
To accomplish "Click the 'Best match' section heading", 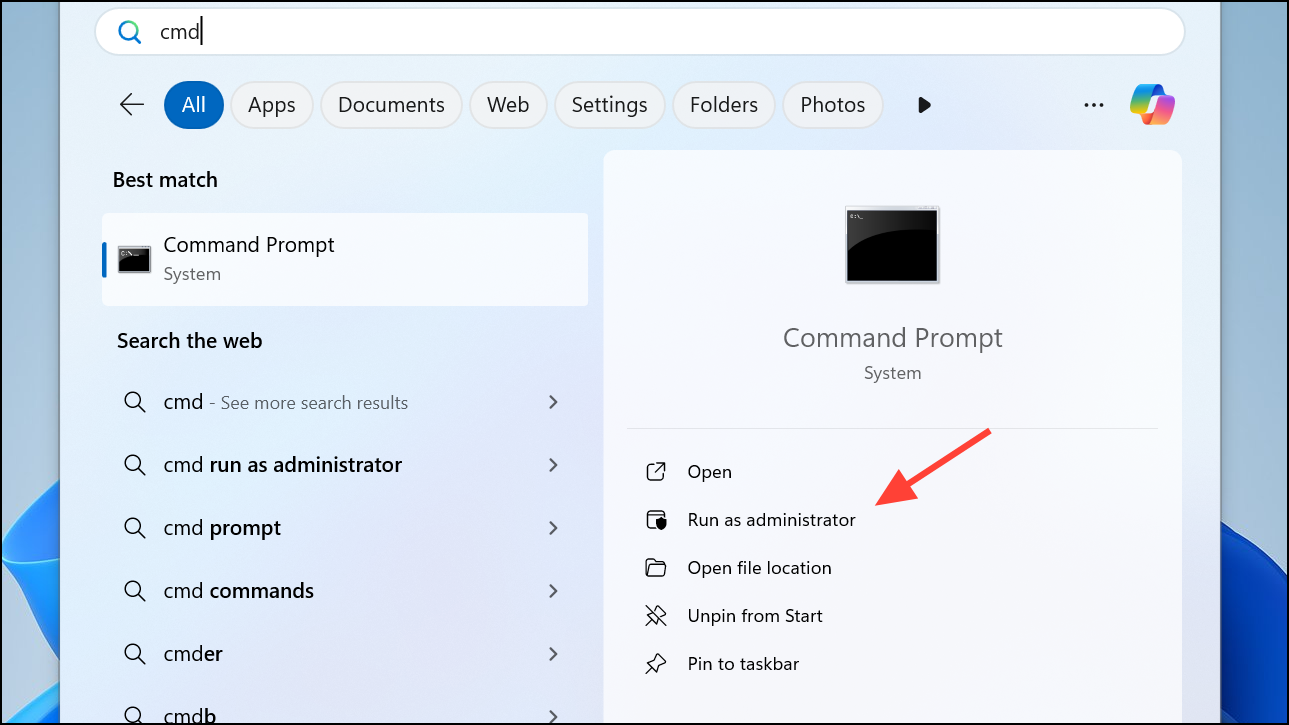I will click(165, 180).
